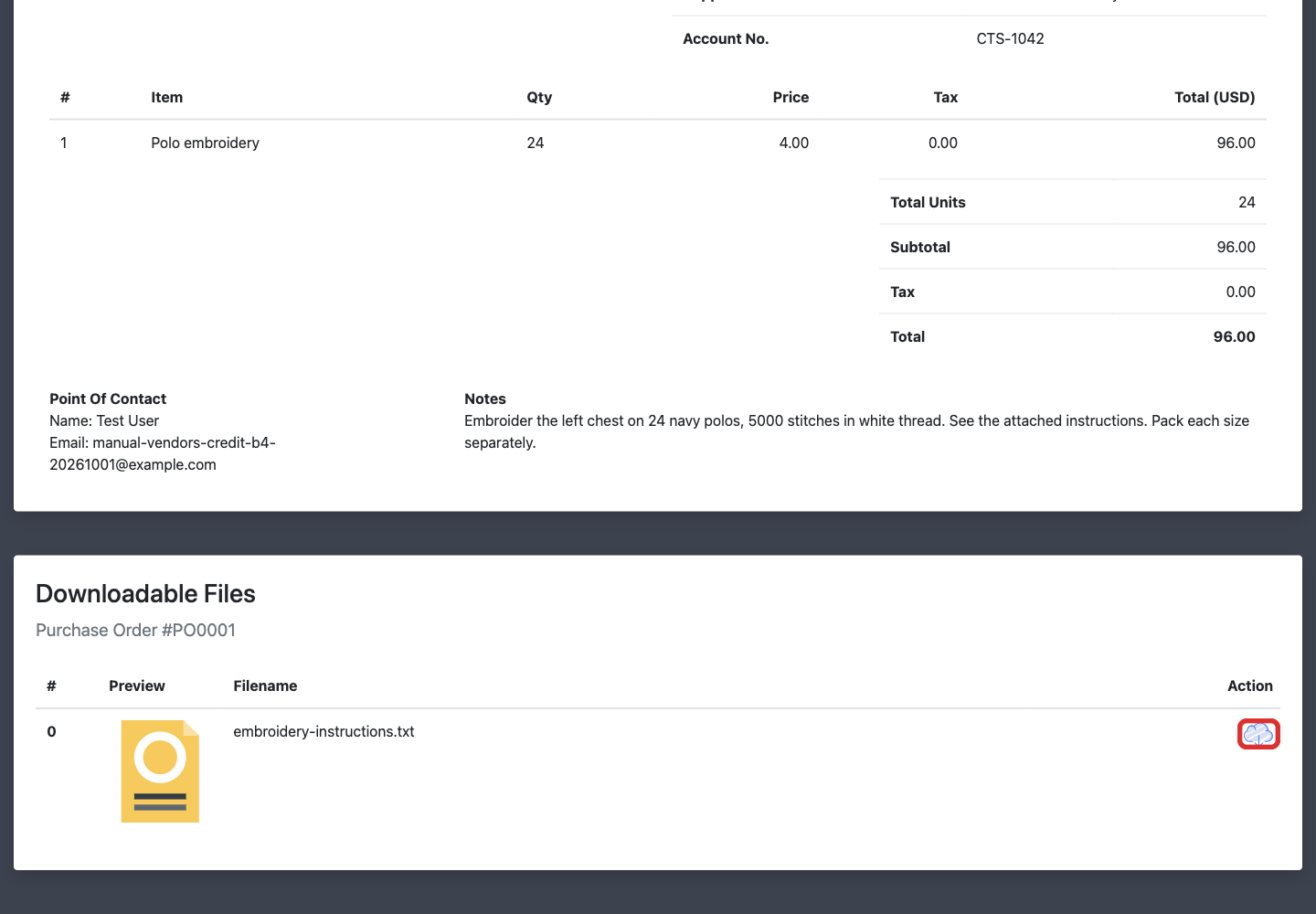The image size is (1316, 914).
Task: Select account number CTS-1042
Action: (1010, 38)
